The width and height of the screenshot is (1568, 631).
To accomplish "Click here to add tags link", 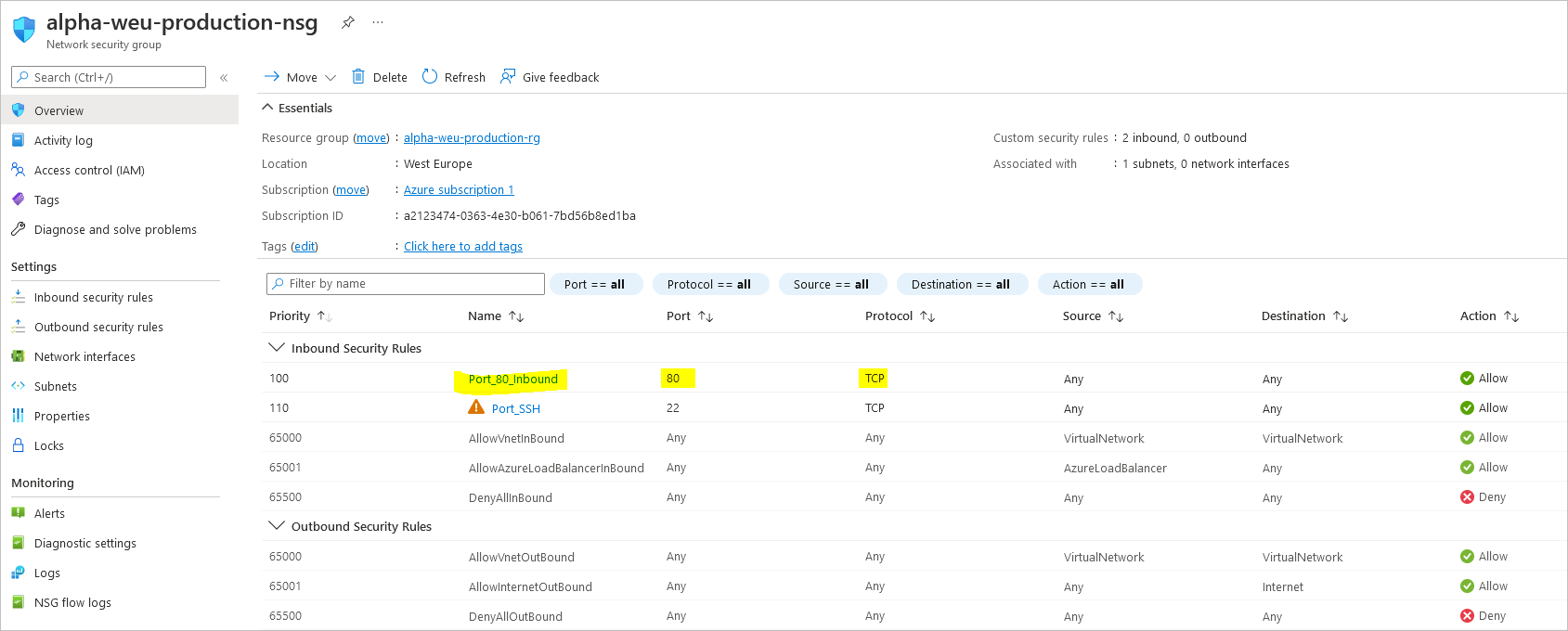I will click(x=463, y=246).
